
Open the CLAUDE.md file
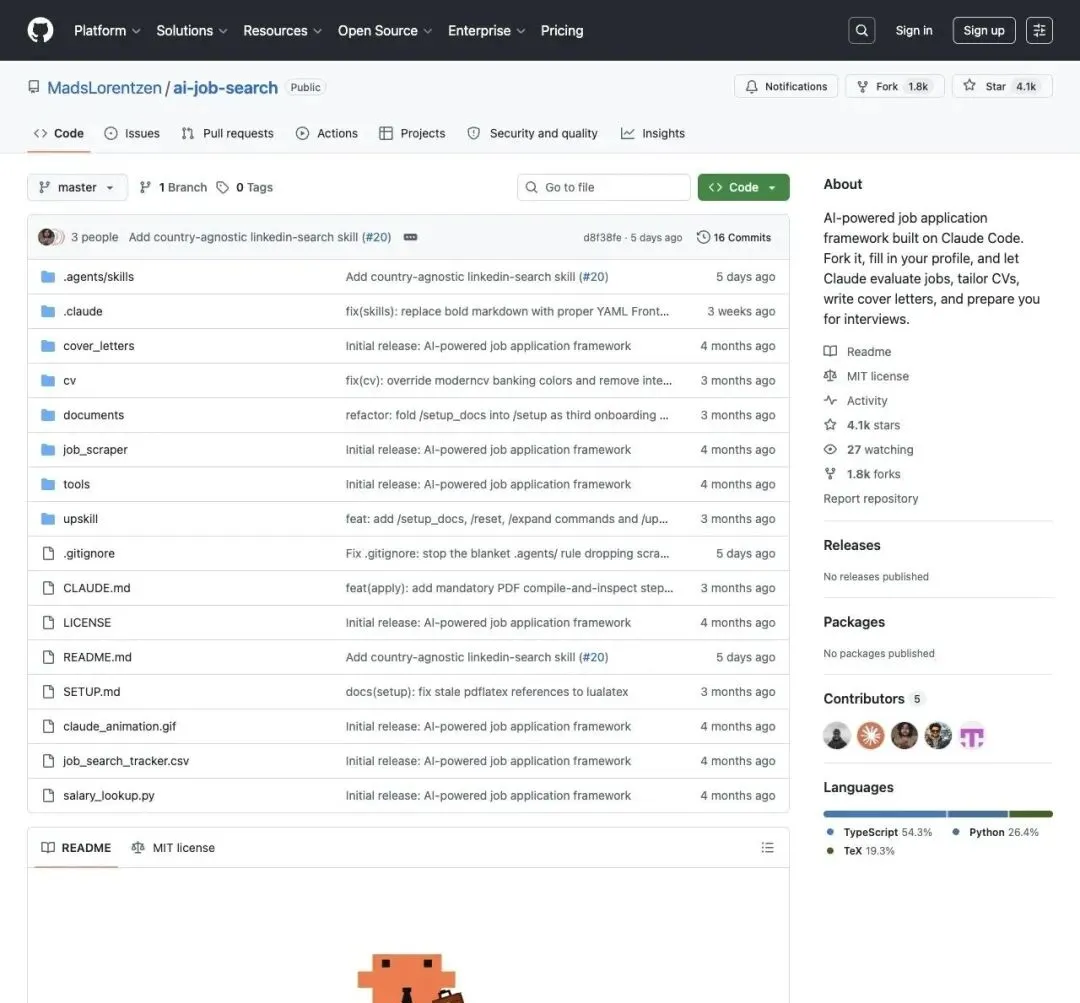96,588
